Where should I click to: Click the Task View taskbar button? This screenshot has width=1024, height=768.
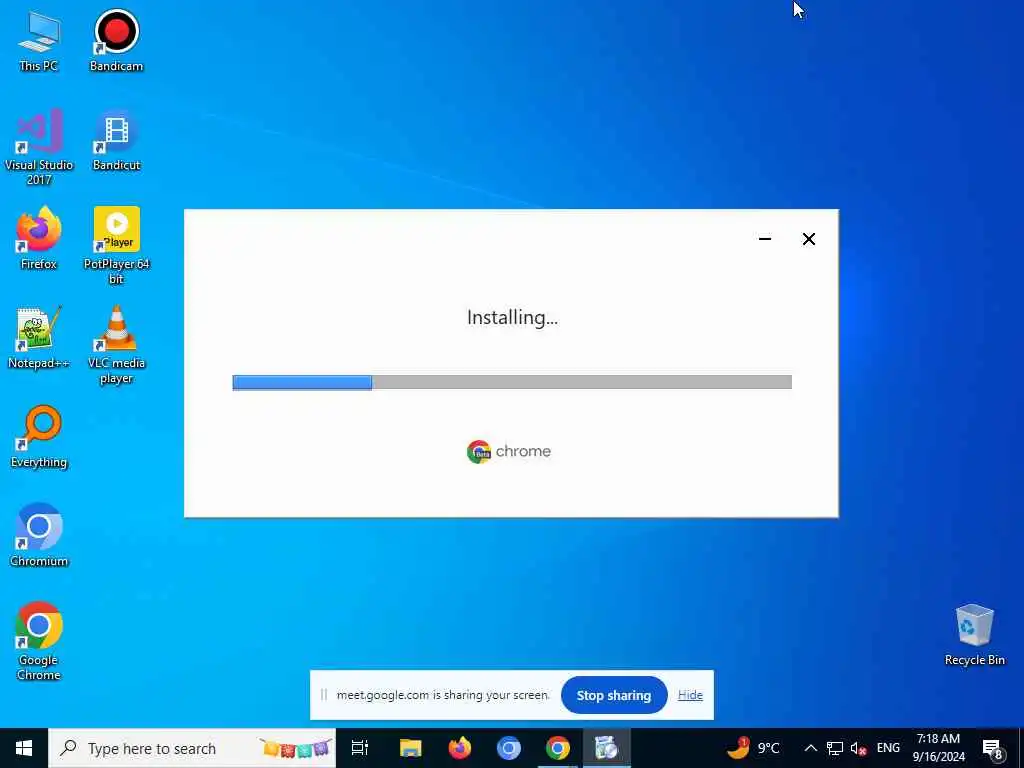point(360,748)
